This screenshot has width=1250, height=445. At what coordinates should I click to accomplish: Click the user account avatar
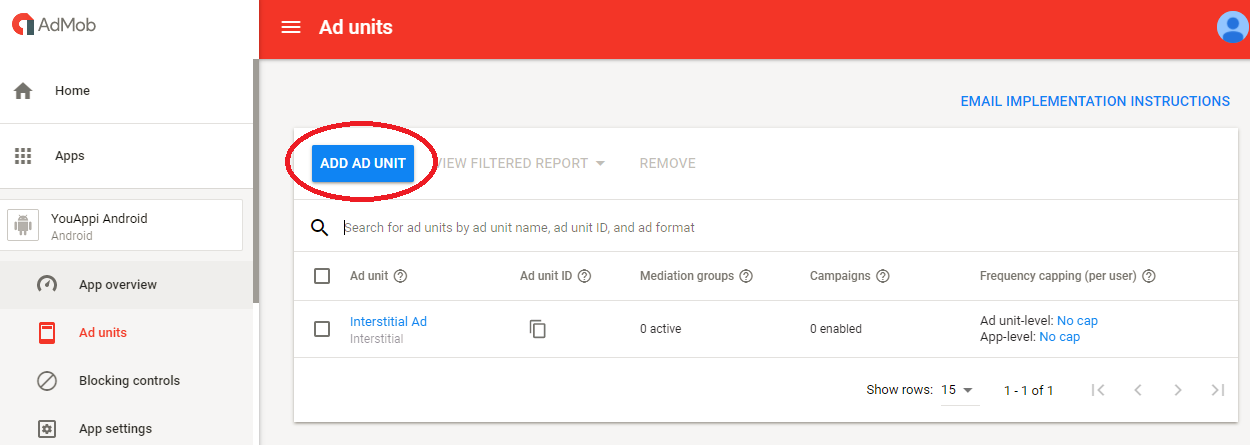(1231, 27)
